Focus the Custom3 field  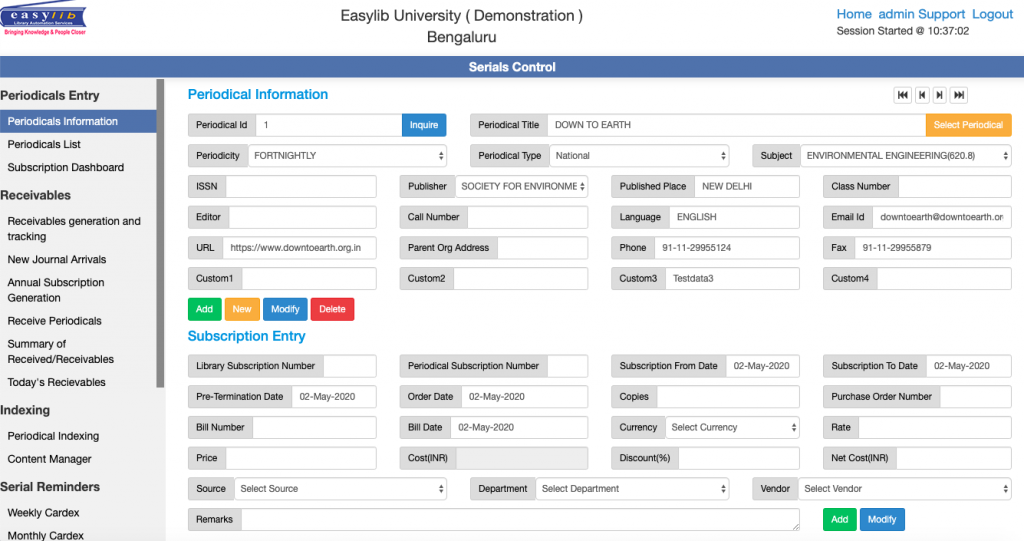click(732, 278)
